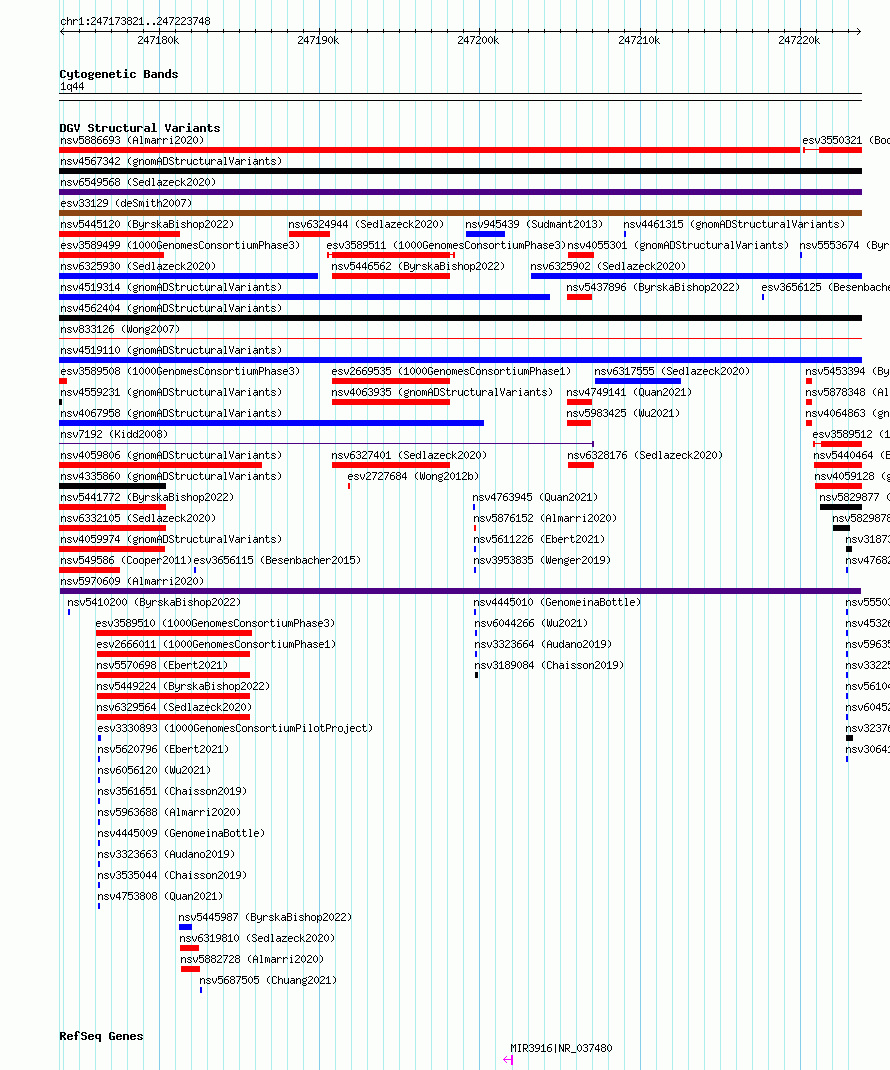Select nsv5611226 (Ebert2021) label
The width and height of the screenshot is (890, 1070).
pos(539,539)
